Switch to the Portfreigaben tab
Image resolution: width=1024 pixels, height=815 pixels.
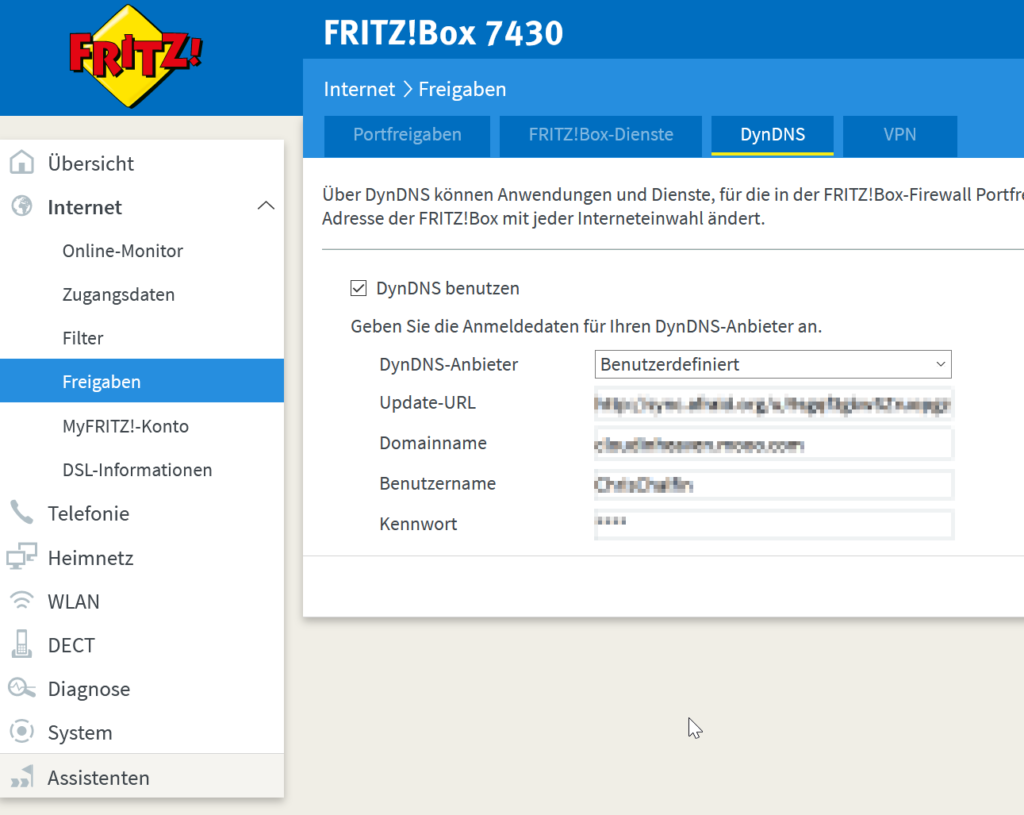(407, 135)
